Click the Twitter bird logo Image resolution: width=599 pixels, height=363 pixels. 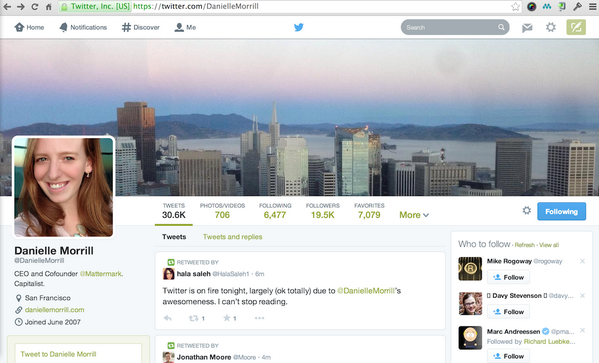pos(299,27)
